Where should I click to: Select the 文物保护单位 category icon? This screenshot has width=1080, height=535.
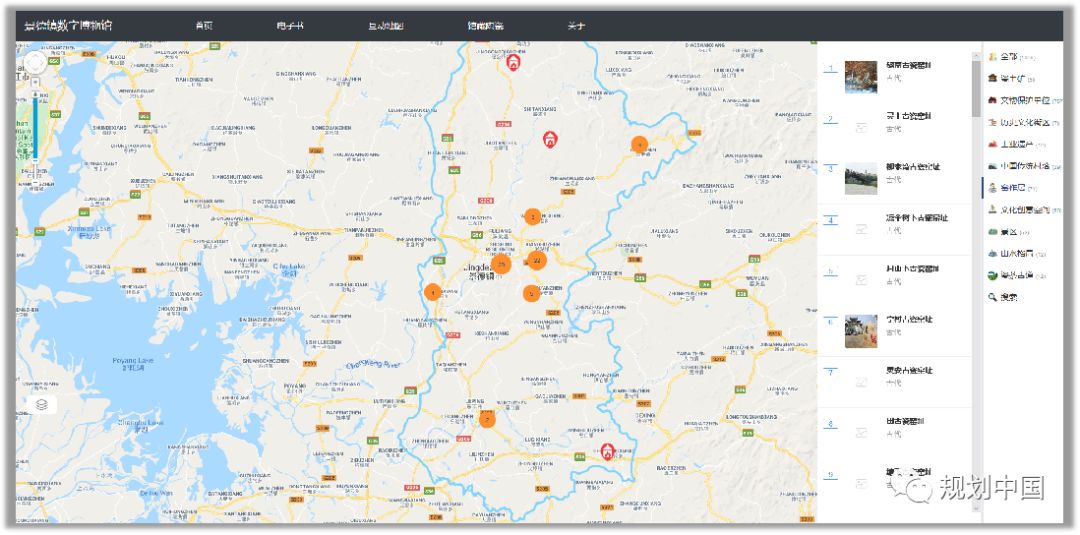[x=993, y=100]
